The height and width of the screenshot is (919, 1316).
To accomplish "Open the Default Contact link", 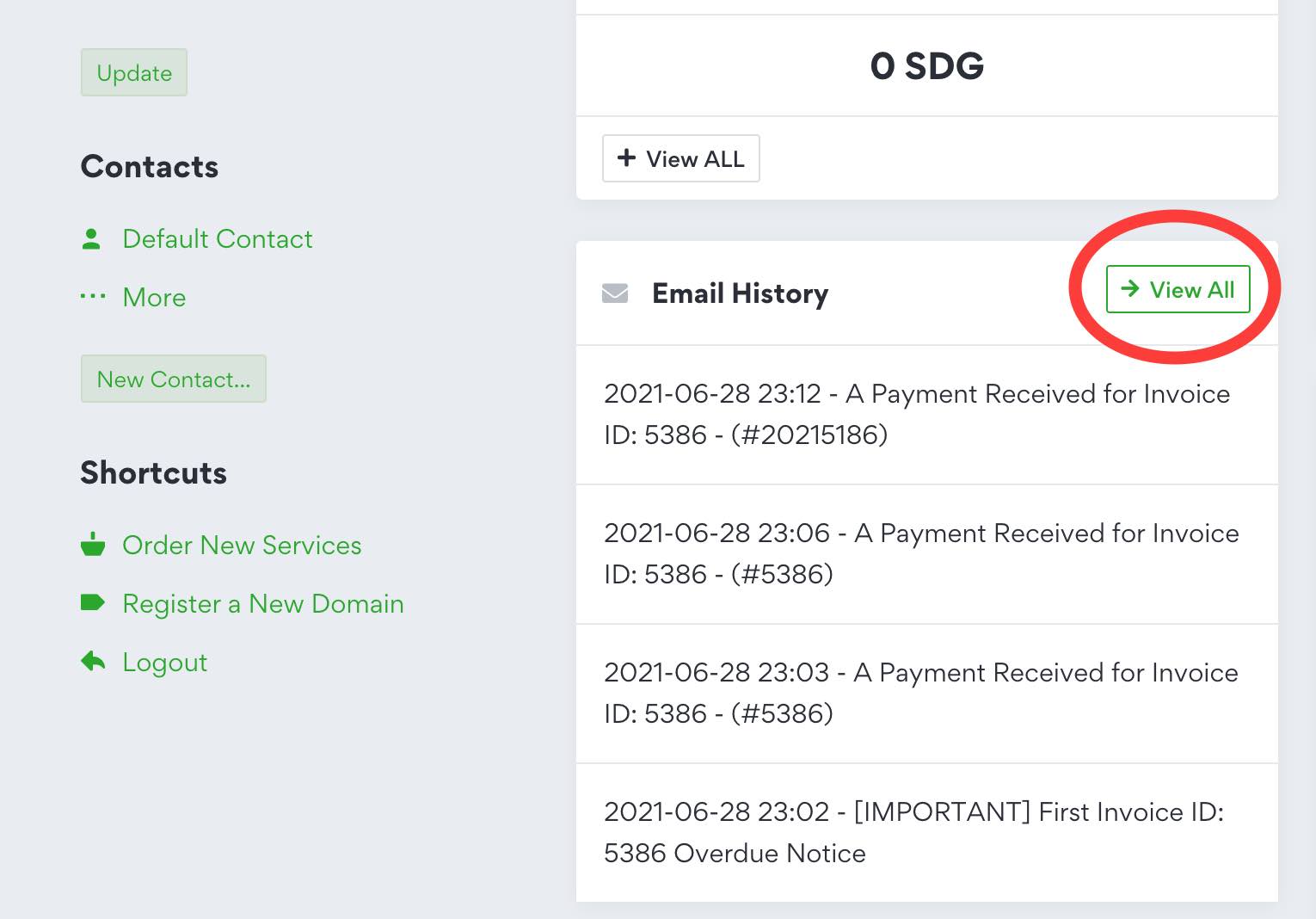I will coord(218,238).
